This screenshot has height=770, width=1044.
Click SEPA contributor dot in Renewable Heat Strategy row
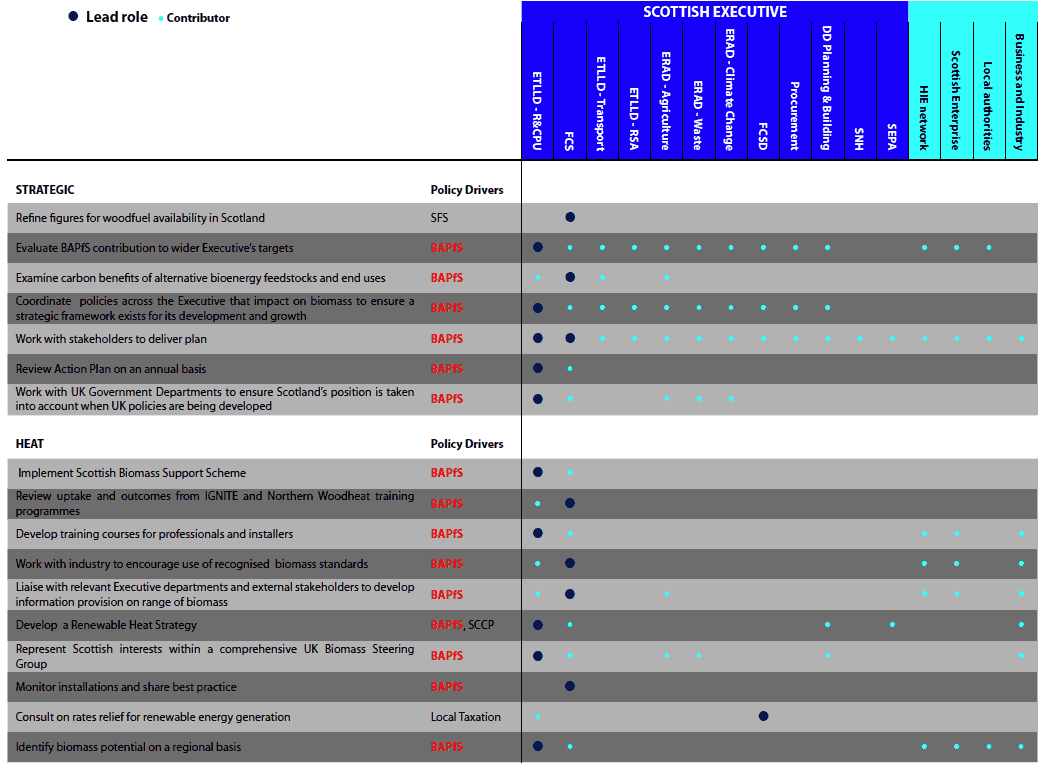(892, 625)
